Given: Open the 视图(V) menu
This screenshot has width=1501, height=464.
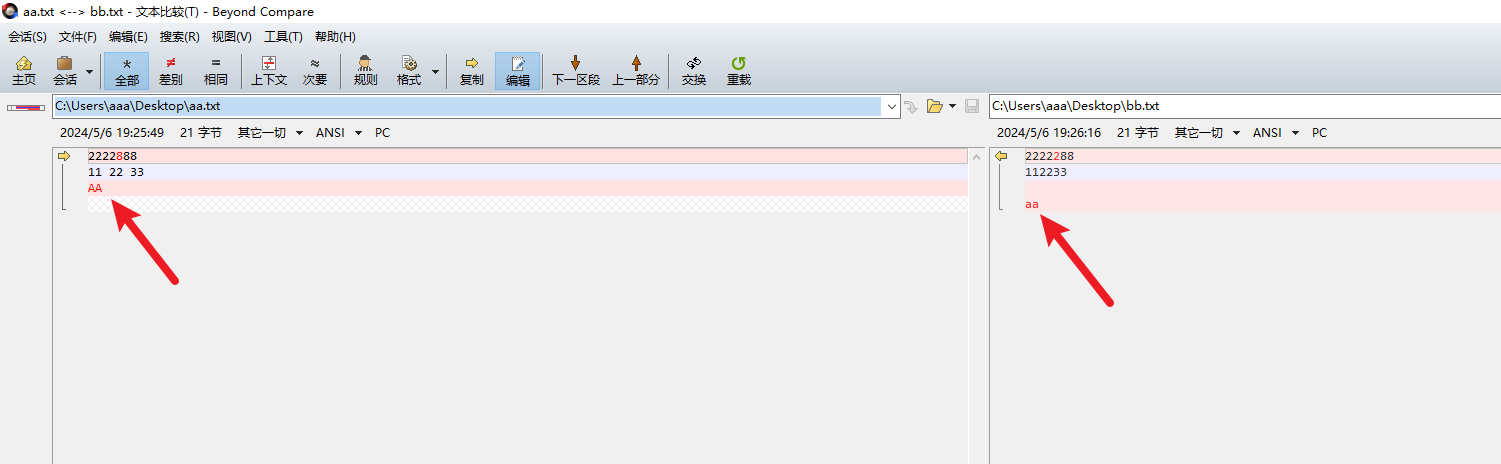Looking at the screenshot, I should [x=231, y=37].
